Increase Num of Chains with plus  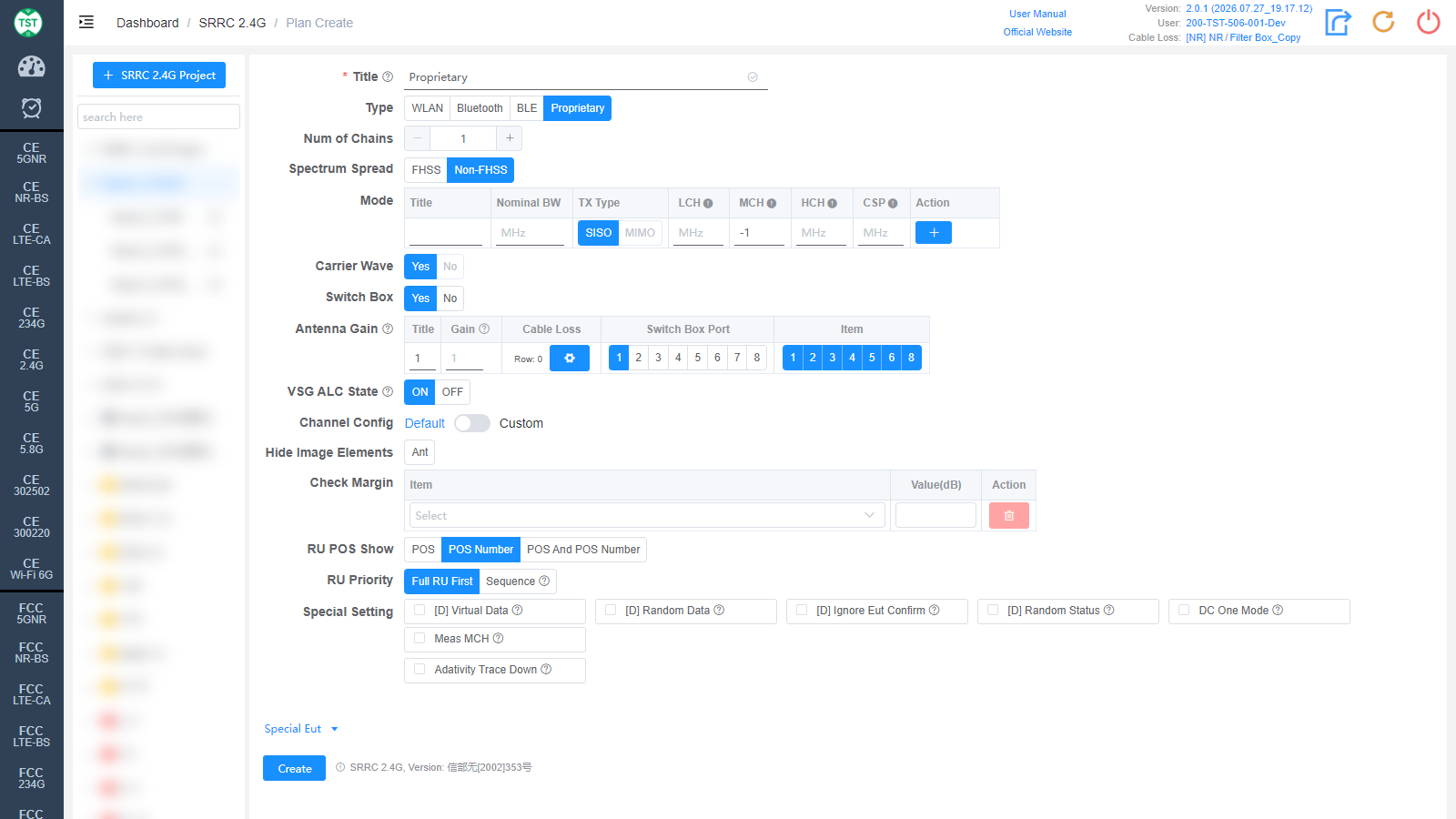click(510, 138)
